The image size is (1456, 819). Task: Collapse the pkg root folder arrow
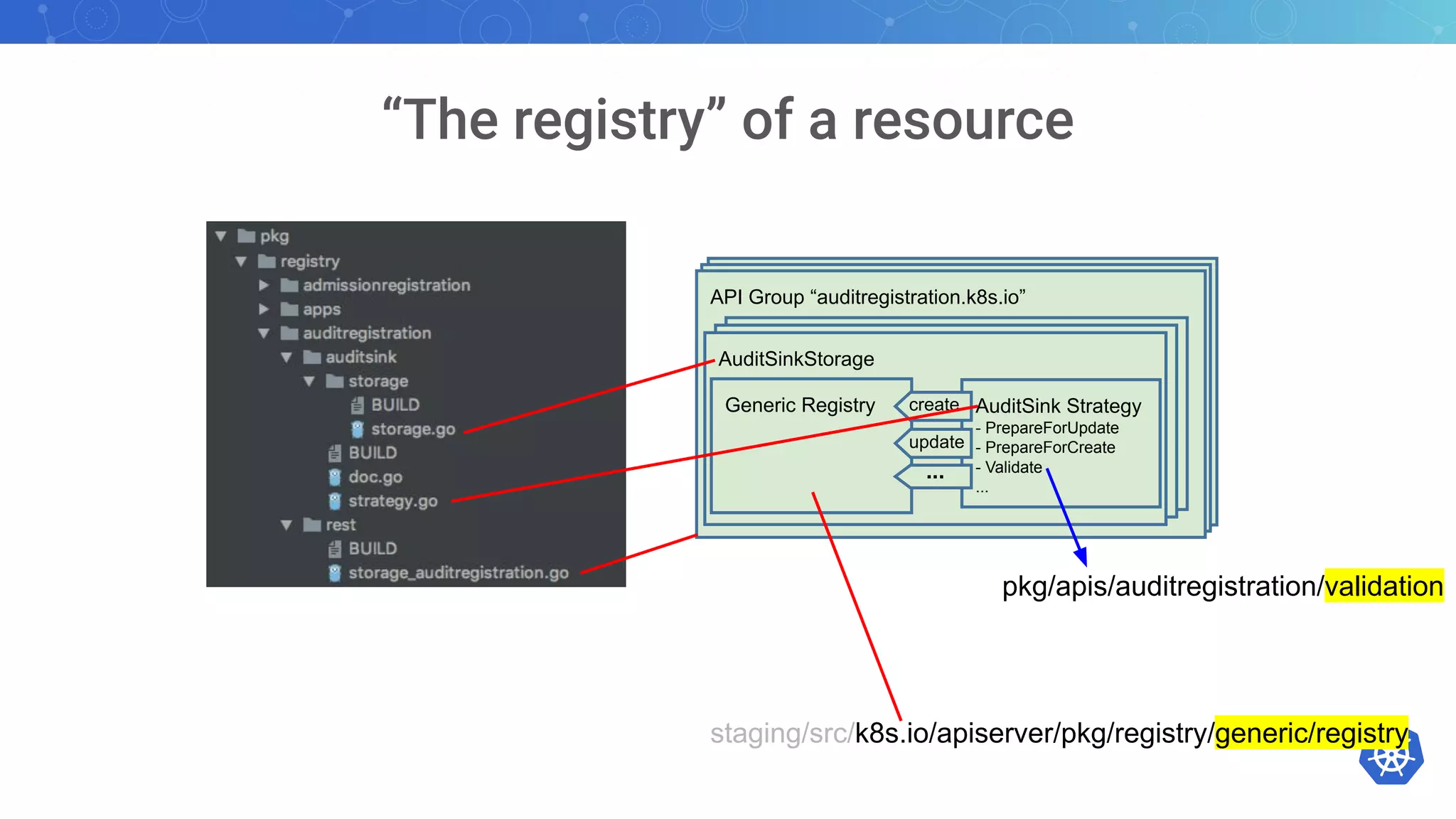click(221, 236)
